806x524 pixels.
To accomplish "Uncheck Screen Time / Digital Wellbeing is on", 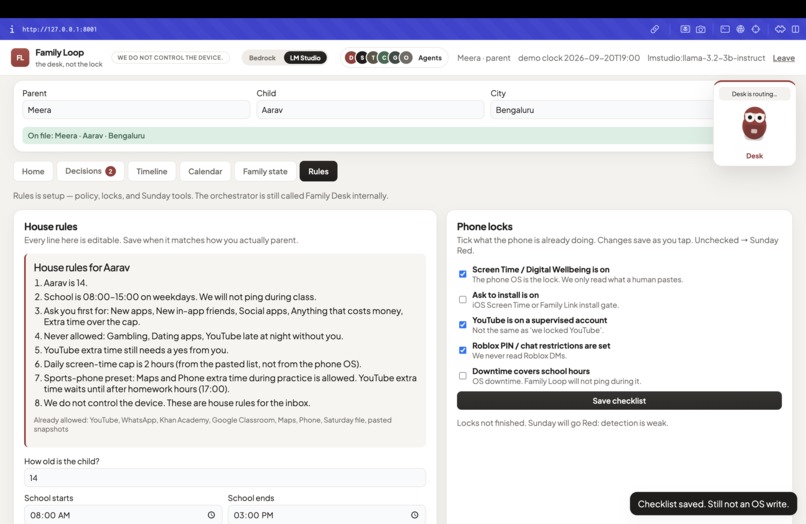I will 463,274.
